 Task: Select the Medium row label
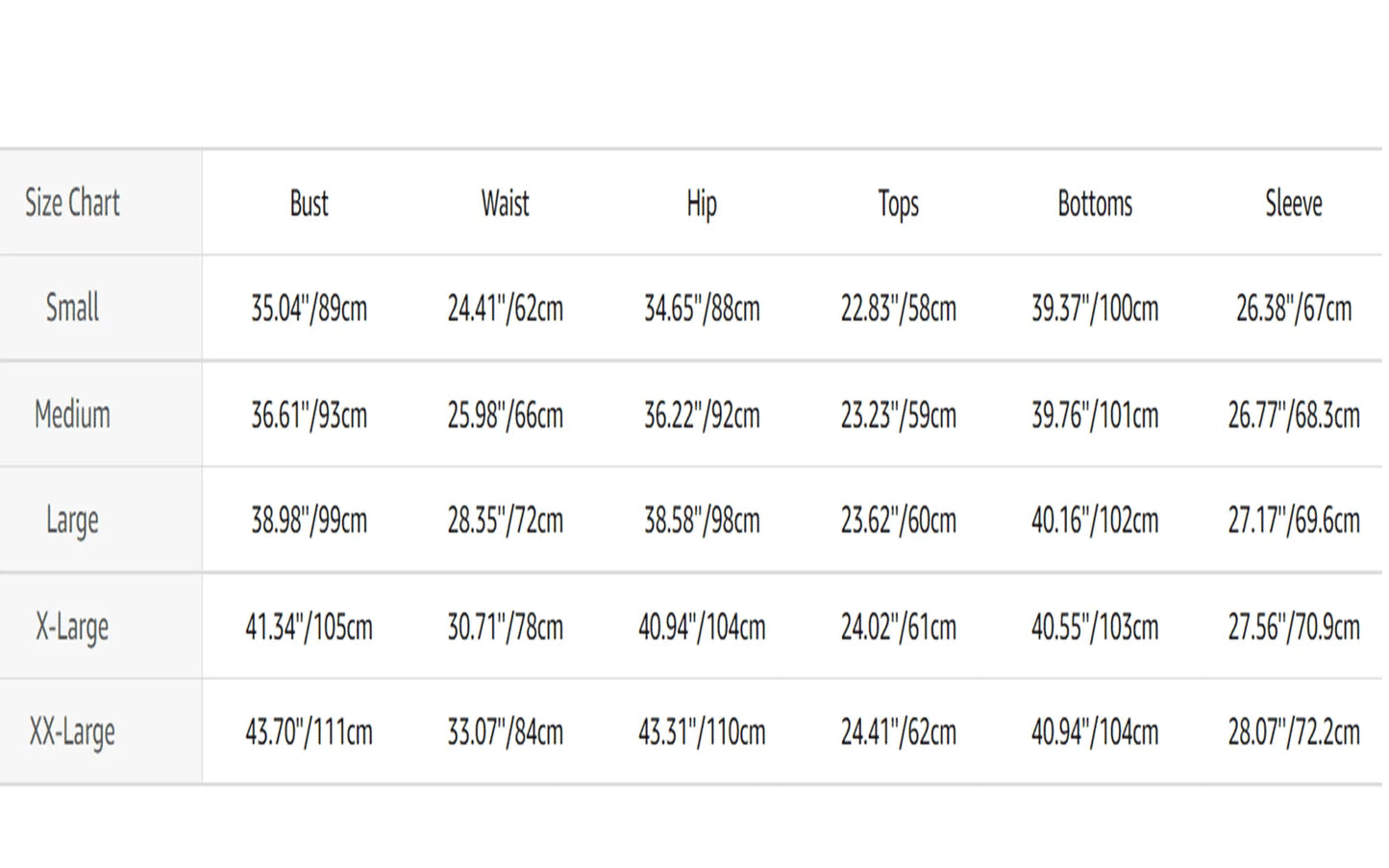click(x=72, y=415)
